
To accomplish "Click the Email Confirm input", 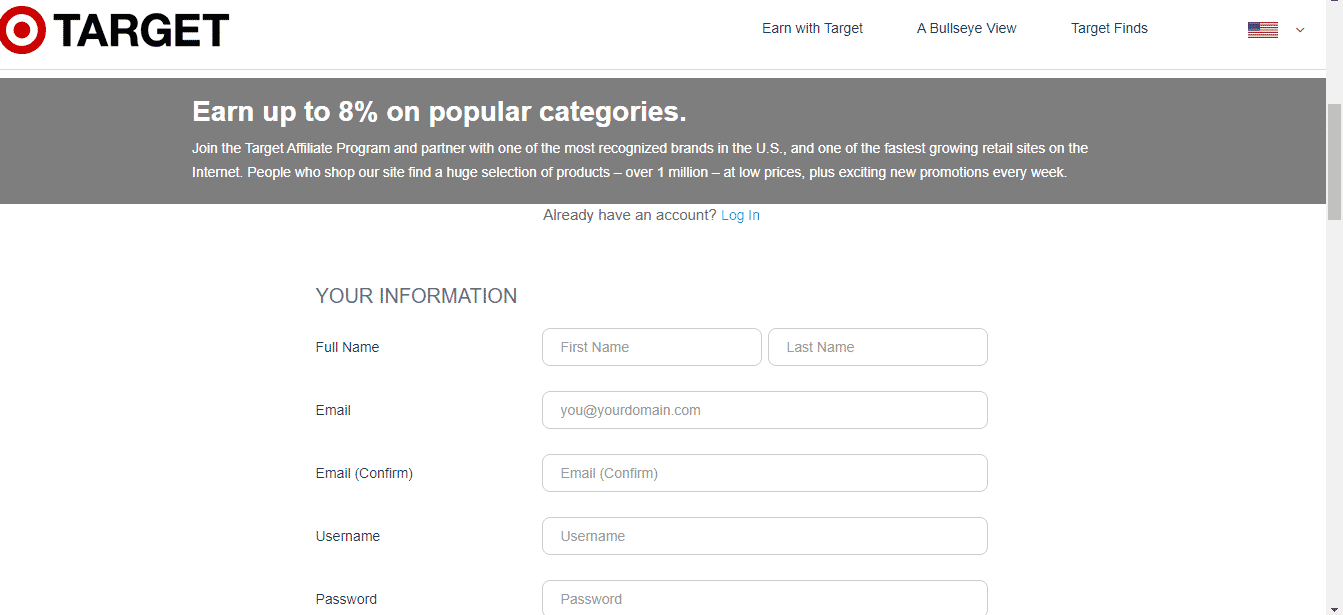I will 764,473.
